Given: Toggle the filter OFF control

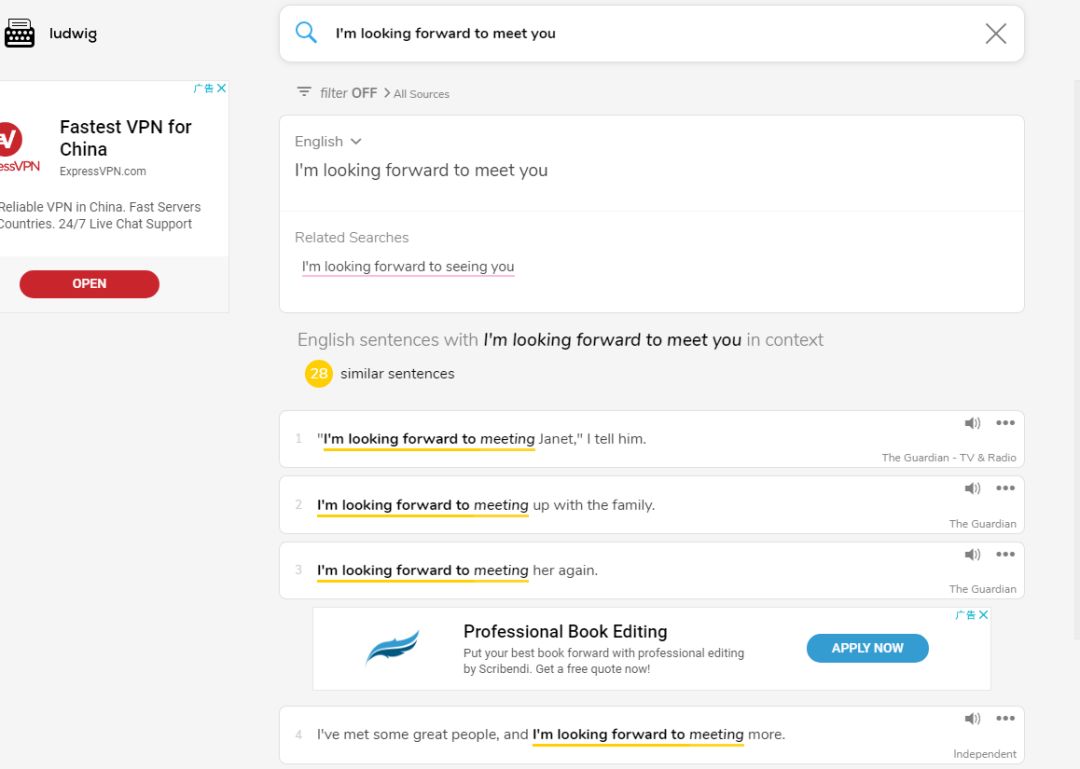Looking at the screenshot, I should (337, 93).
